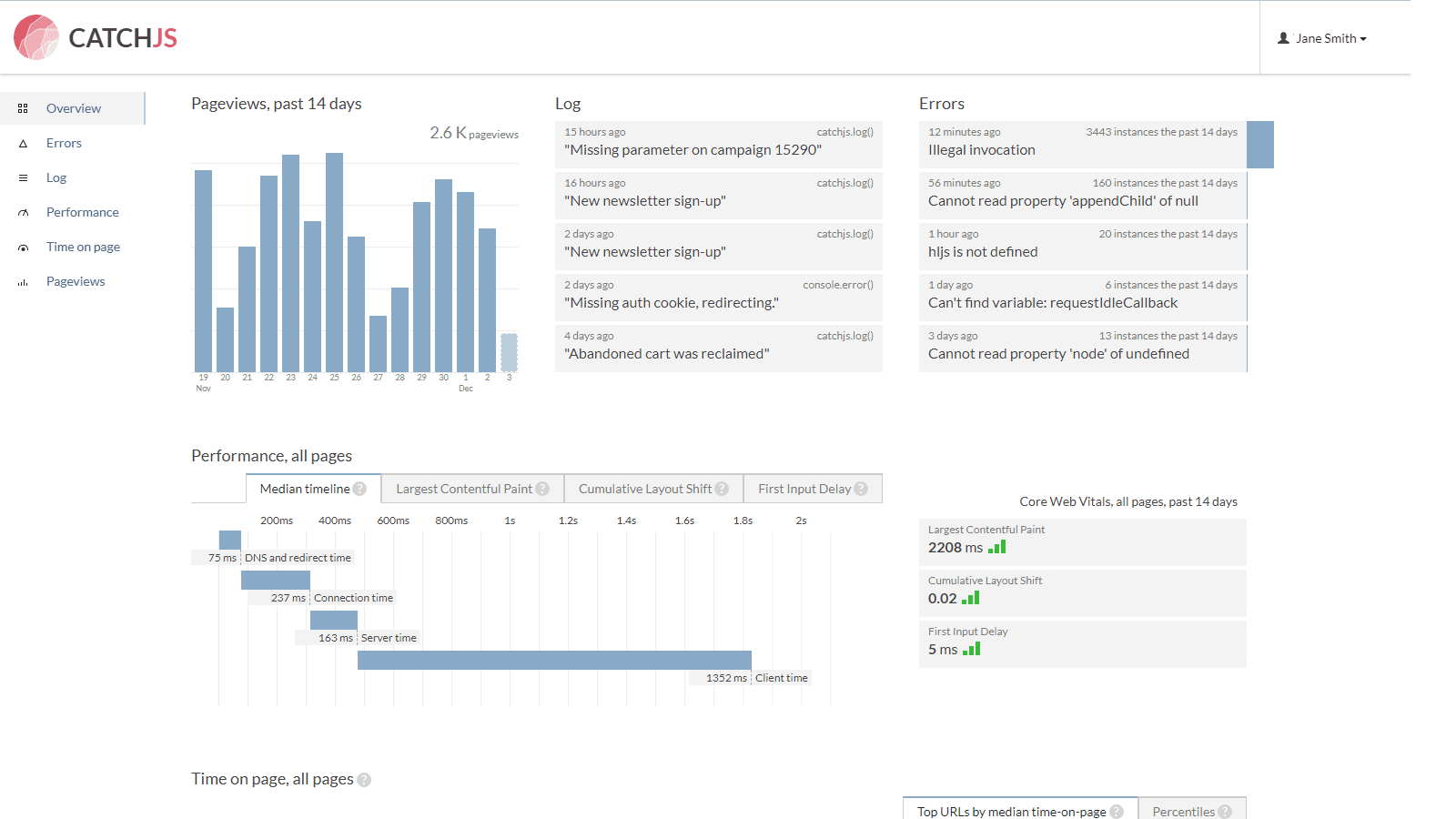Switch to the Largest Contentful Paint tab
The width and height of the screenshot is (1456, 819).
coord(466,488)
